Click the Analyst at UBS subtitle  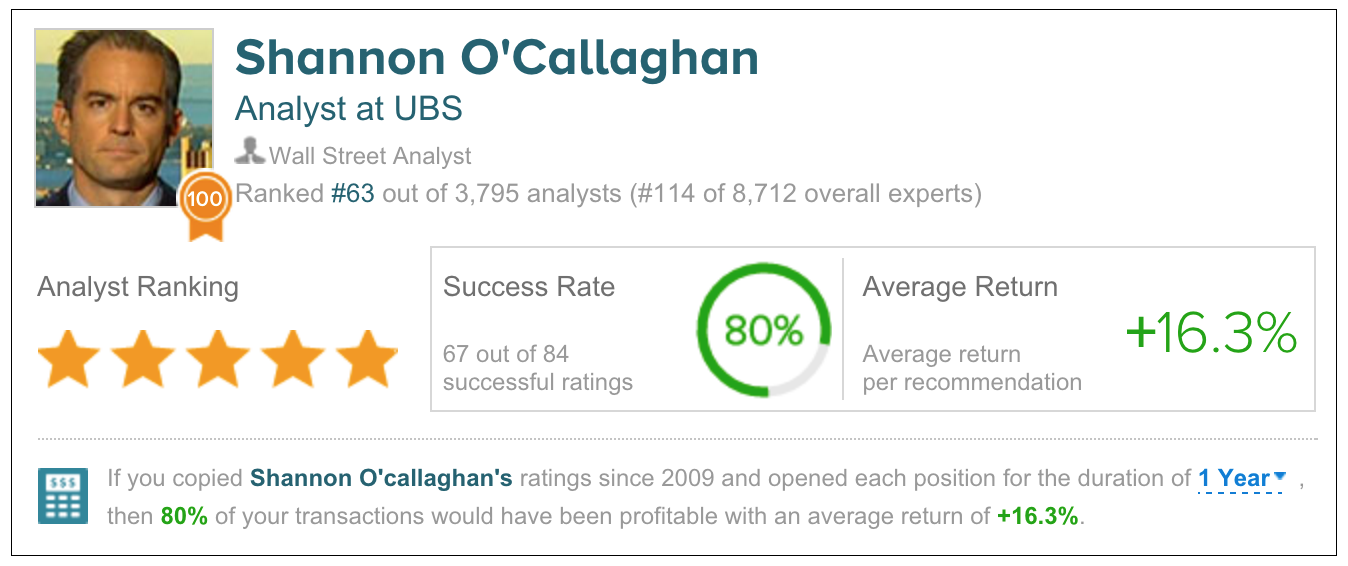(348, 108)
